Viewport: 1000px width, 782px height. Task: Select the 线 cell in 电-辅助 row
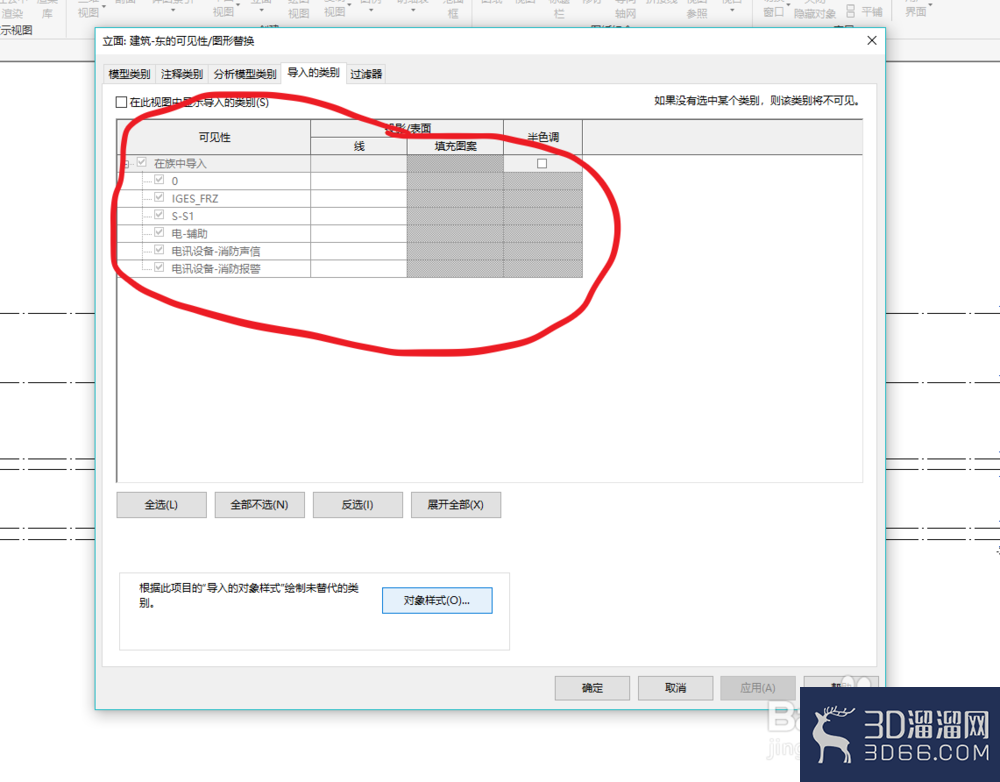359,233
